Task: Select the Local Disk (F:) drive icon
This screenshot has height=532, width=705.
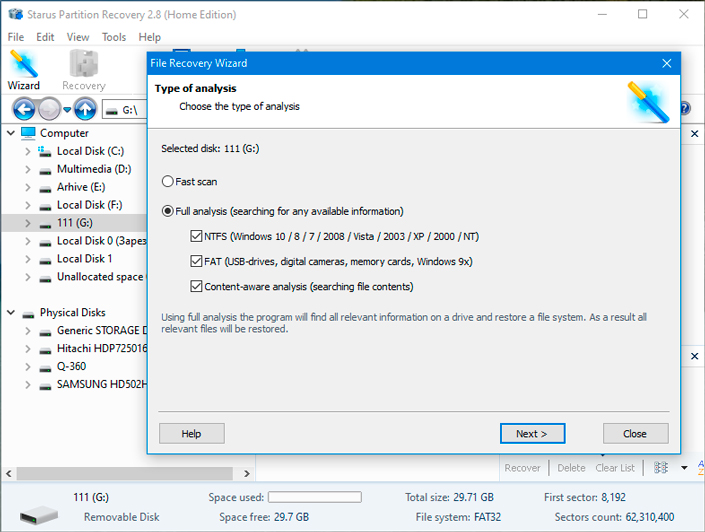Action: pos(45,207)
